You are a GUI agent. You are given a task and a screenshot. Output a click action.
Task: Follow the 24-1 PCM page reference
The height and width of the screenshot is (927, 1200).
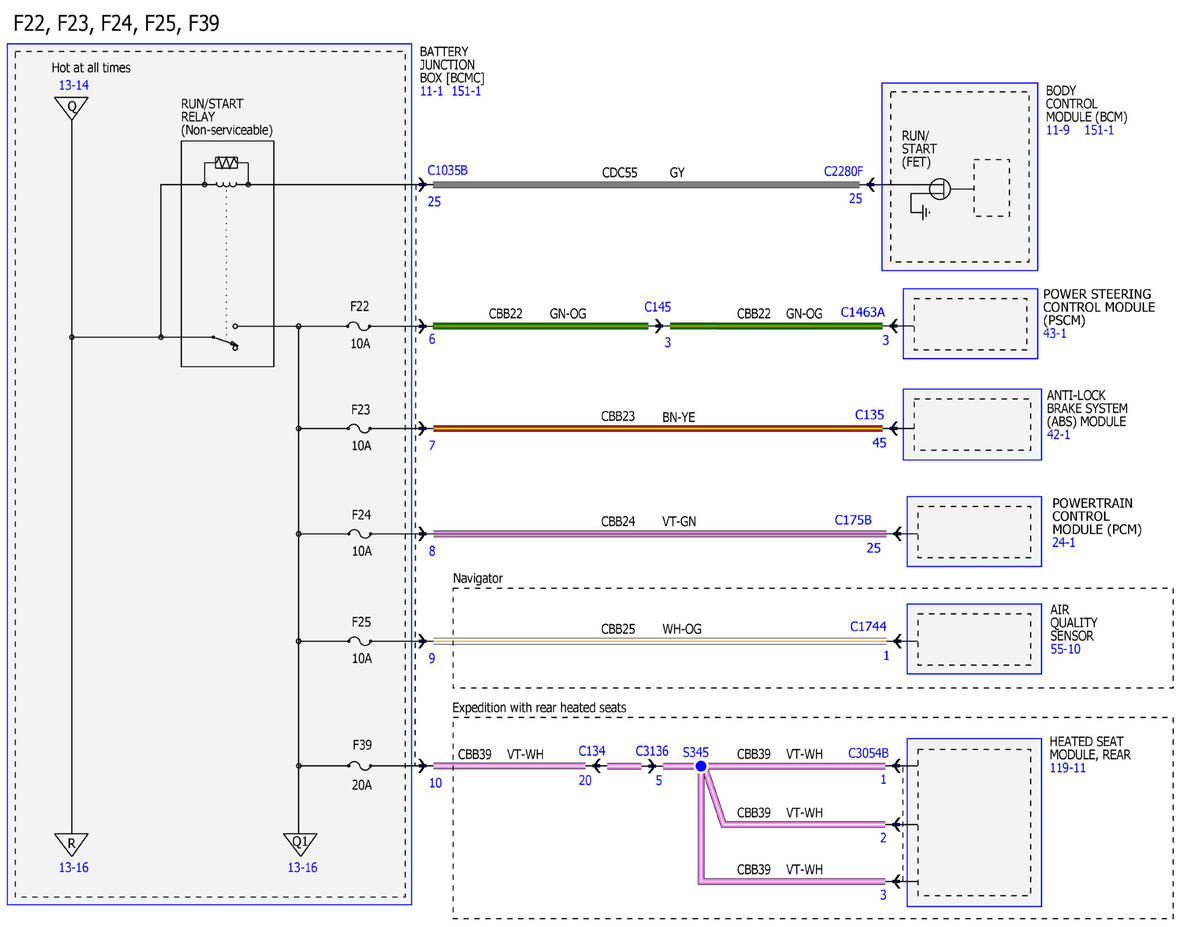point(1064,542)
